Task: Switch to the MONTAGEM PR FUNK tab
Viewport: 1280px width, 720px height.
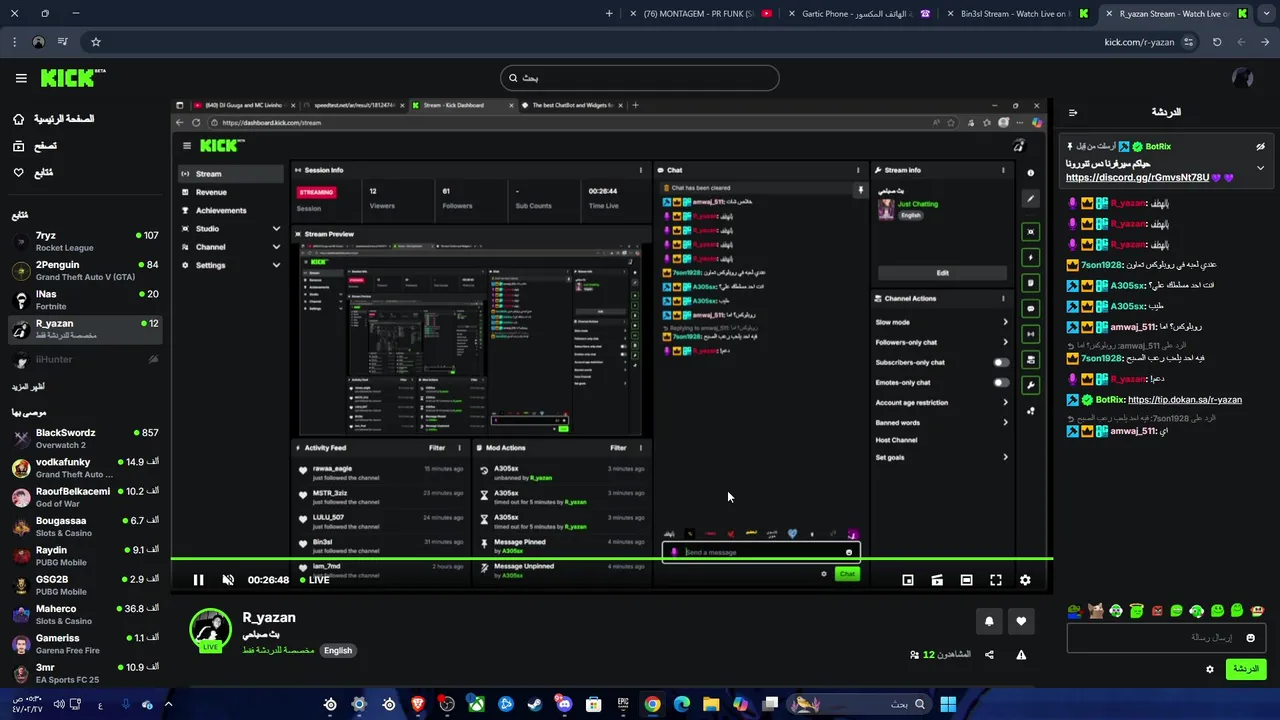Action: coord(700,14)
